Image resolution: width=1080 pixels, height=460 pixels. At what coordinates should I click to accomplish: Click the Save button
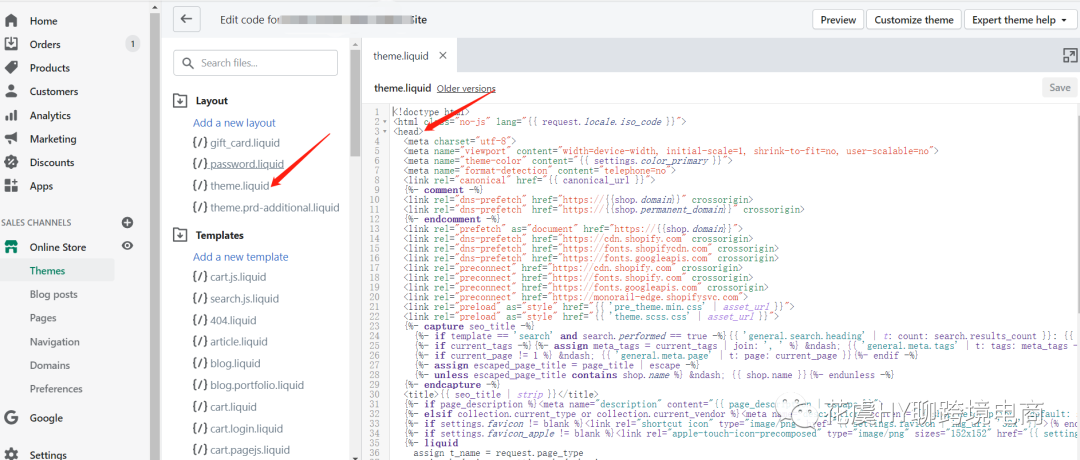coord(1059,87)
